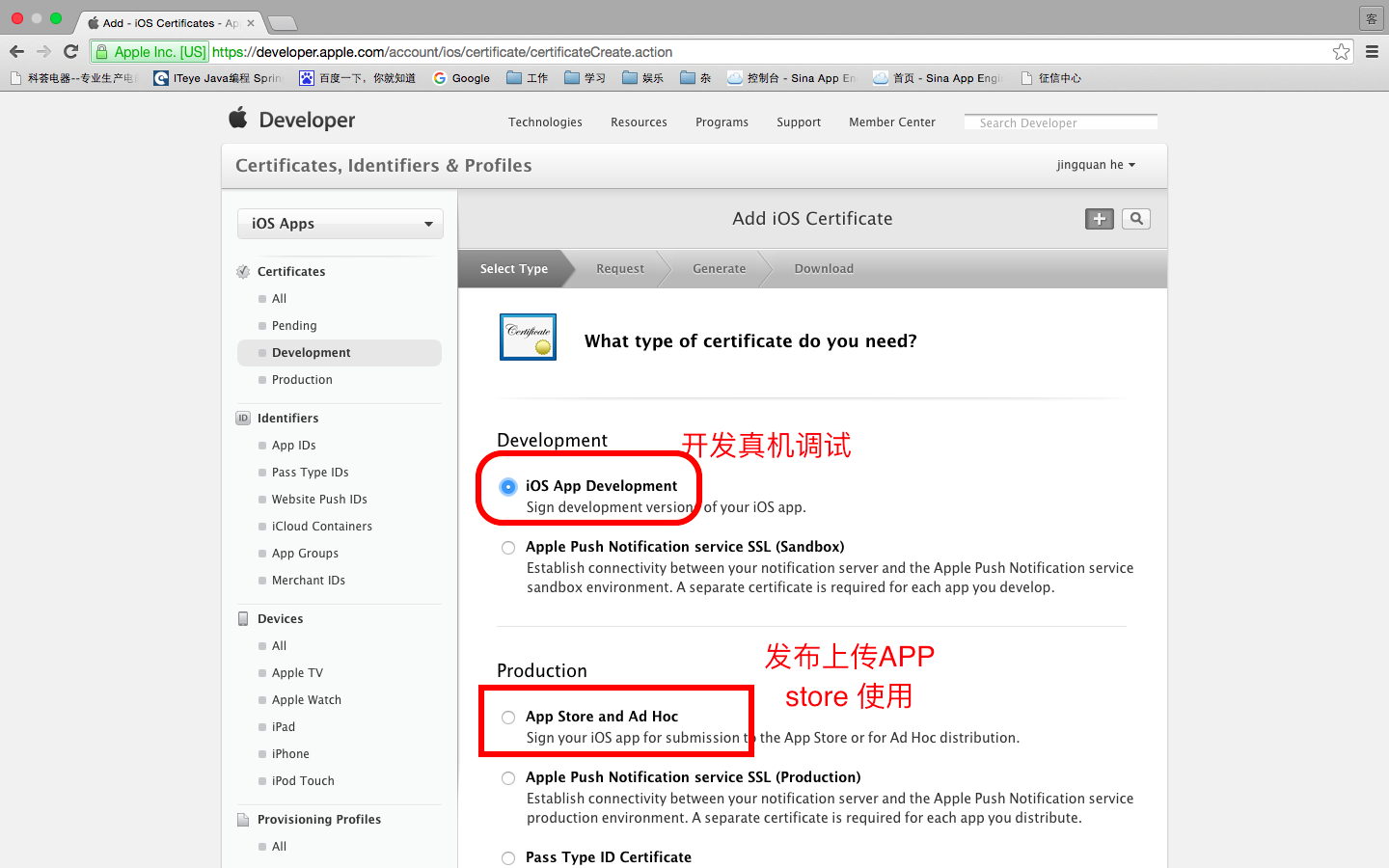The width and height of the screenshot is (1389, 868).
Task: Open the 娱乐 bookmark folder
Action: coord(642,78)
